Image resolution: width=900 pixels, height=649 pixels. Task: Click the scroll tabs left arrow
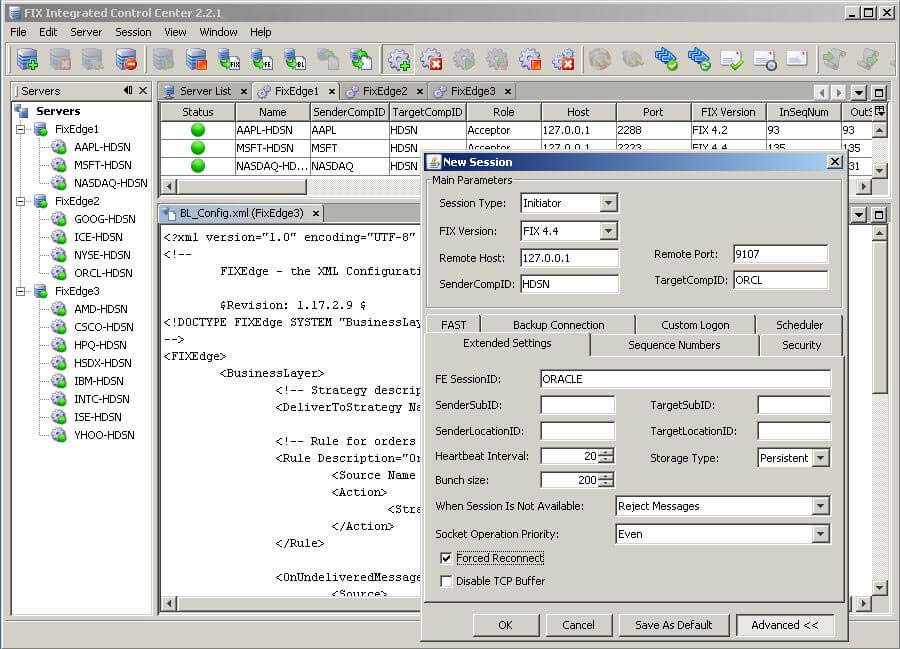tap(822, 92)
